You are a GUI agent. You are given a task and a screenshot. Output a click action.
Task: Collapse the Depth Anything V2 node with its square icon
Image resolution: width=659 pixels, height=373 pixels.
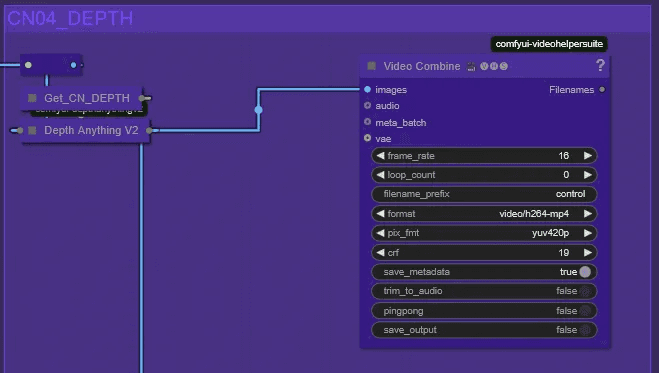(32, 130)
